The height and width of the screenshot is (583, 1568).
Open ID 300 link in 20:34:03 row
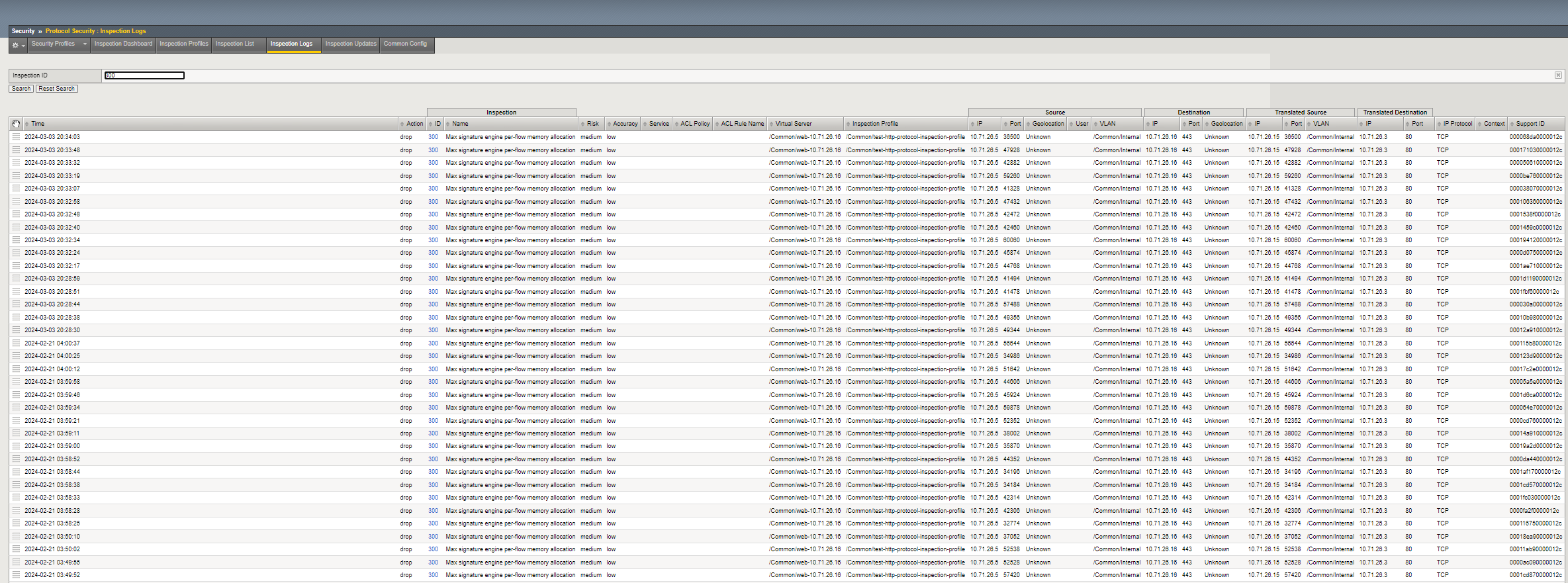[x=433, y=137]
